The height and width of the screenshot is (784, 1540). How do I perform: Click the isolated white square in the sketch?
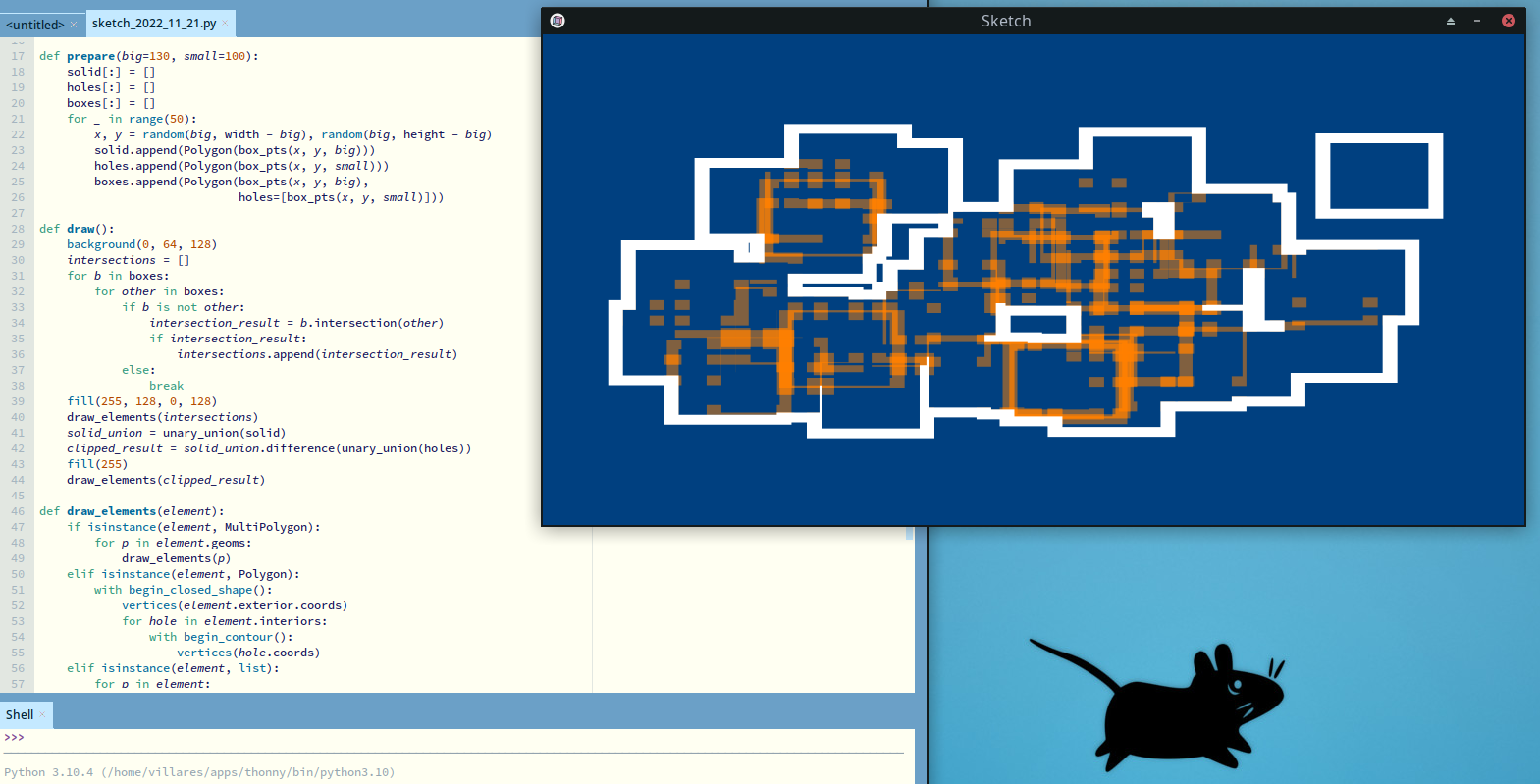click(1379, 177)
